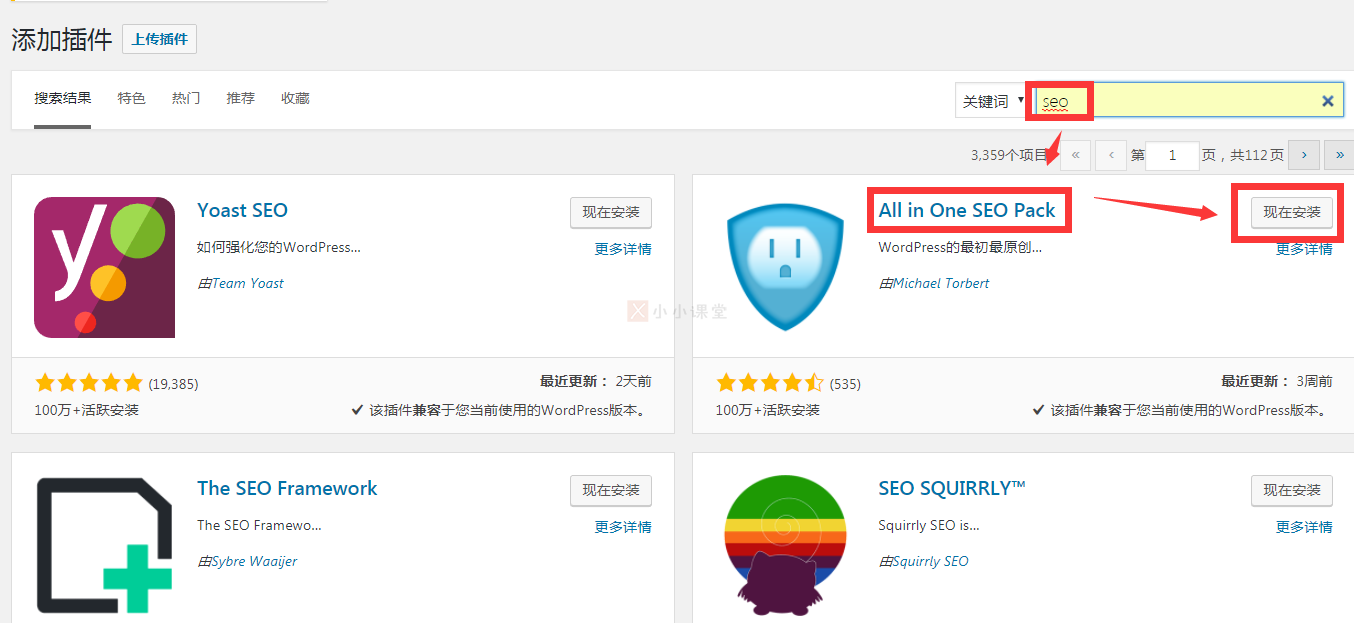Click the 上传插件 button
Image resolution: width=1354 pixels, height=623 pixels.
(159, 39)
